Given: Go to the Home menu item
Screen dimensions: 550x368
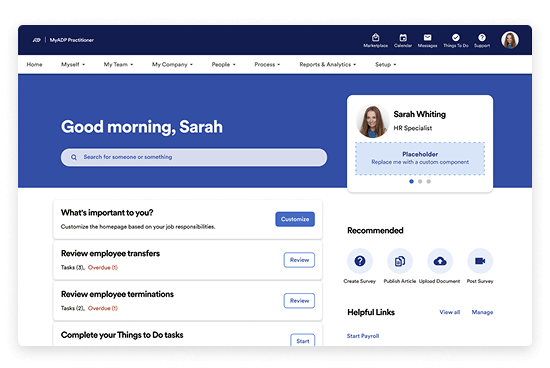Looking at the screenshot, I should click(34, 65).
